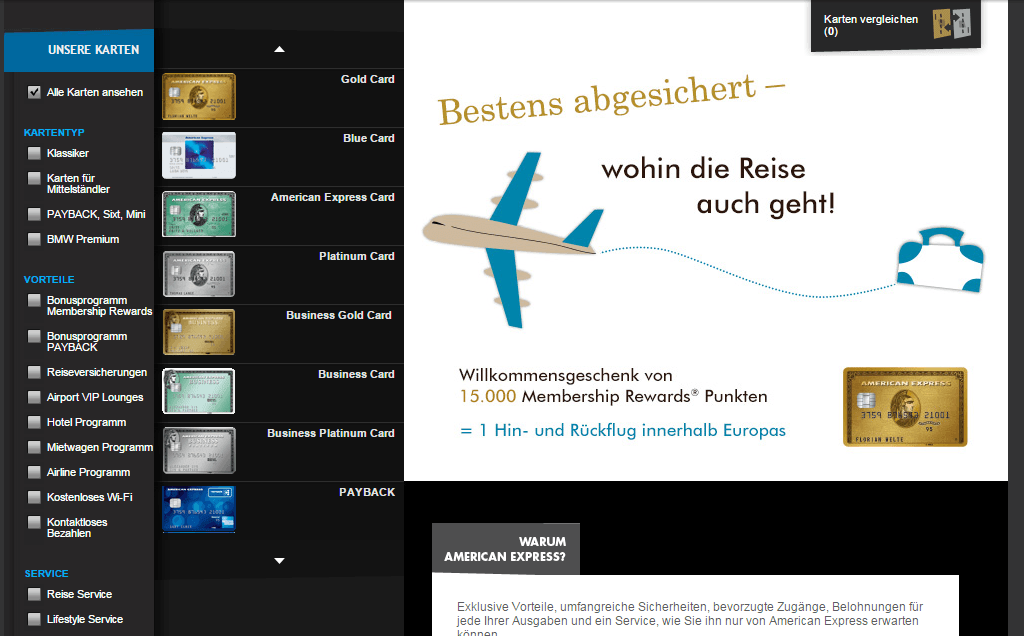This screenshot has width=1024, height=636.
Task: Choose the Business Platinum Card image
Action: click(x=199, y=451)
